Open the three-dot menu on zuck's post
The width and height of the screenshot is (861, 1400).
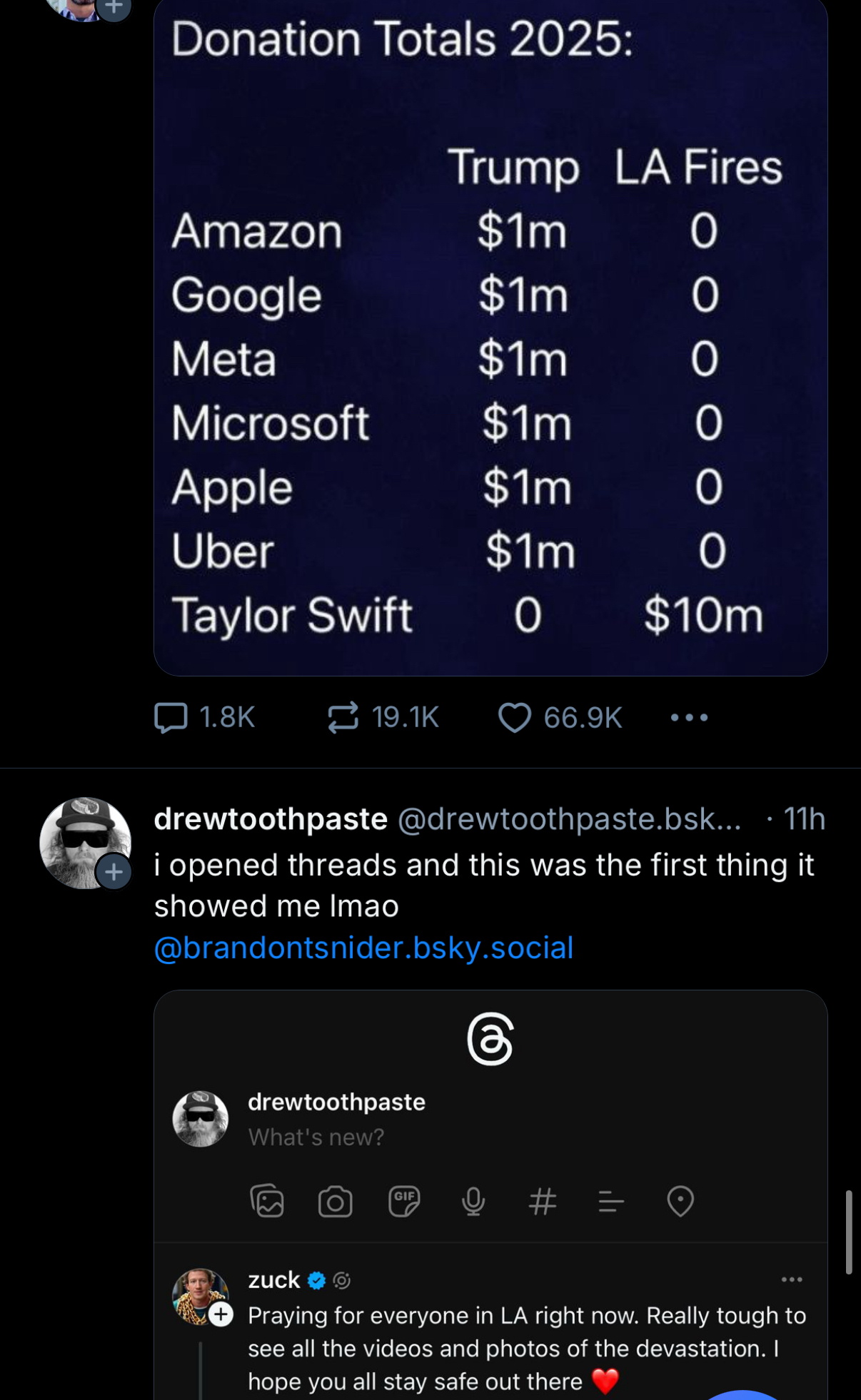click(x=792, y=1279)
